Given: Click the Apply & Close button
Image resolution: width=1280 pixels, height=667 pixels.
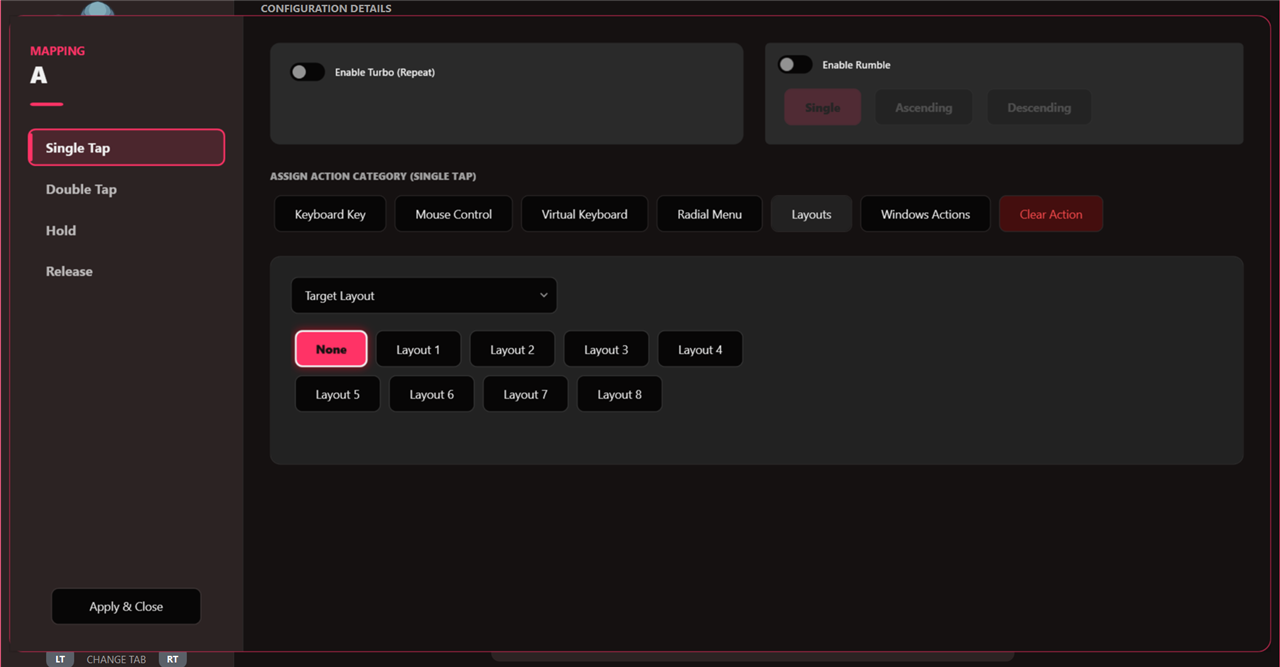Looking at the screenshot, I should (126, 606).
